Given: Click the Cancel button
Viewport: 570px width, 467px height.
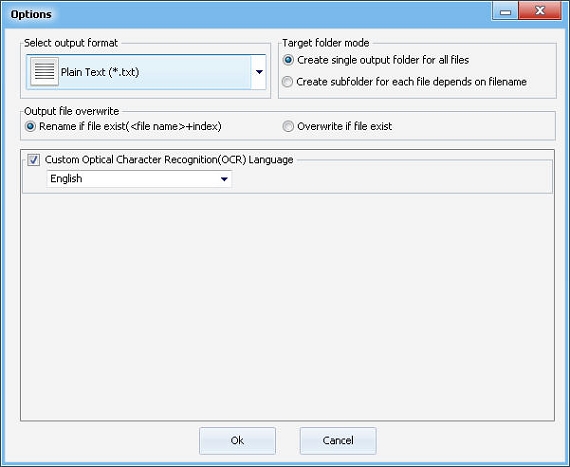Looking at the screenshot, I should (x=338, y=440).
